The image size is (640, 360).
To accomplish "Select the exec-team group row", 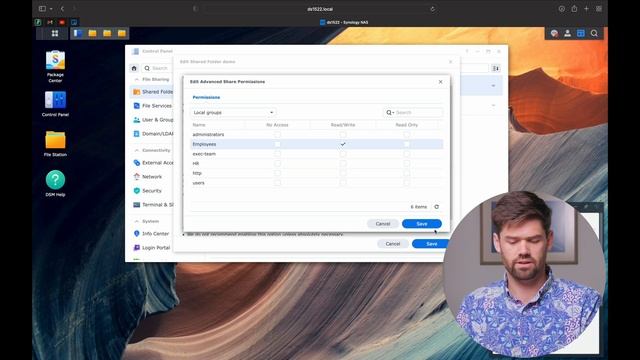I will (316, 154).
